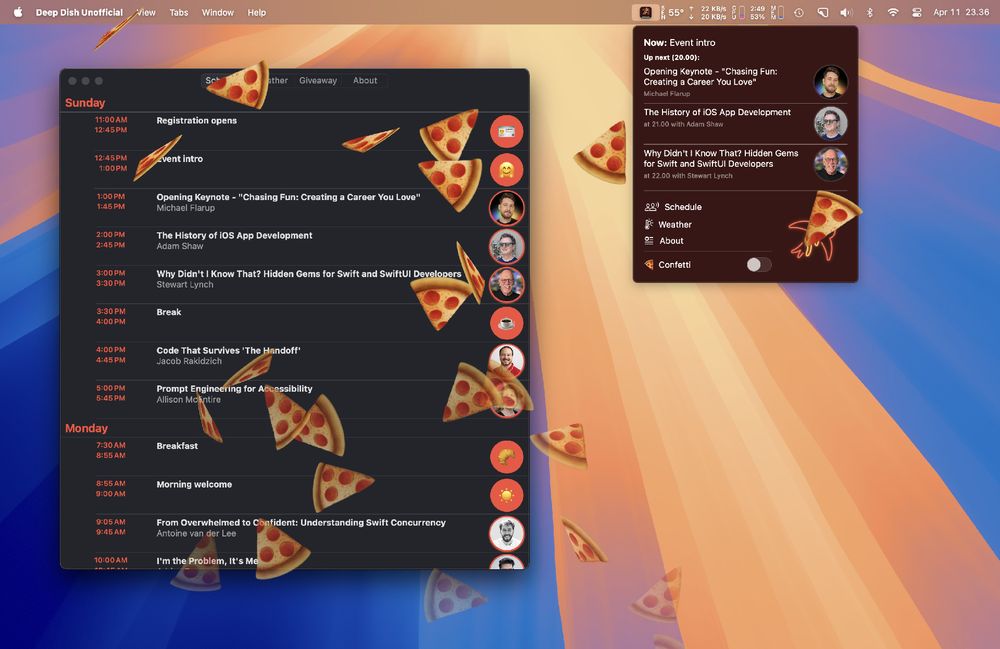Toggle the Confetti switch
The image size is (1000, 649).
pyautogui.click(x=759, y=265)
